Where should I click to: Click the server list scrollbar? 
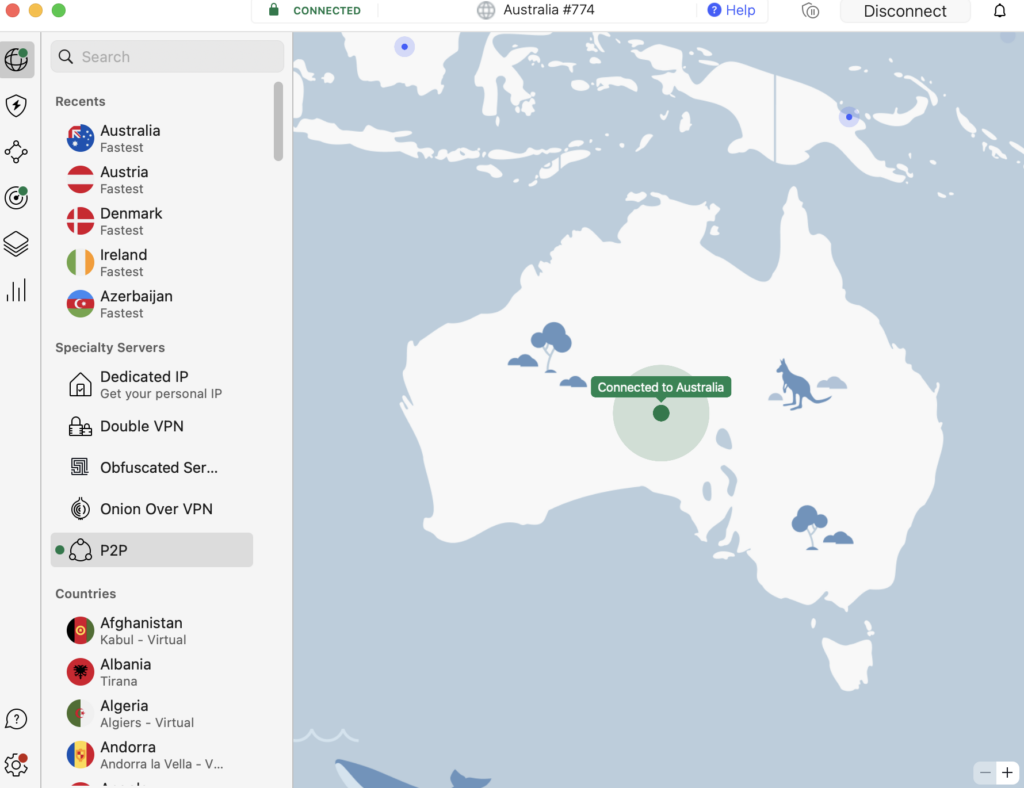coord(278,121)
